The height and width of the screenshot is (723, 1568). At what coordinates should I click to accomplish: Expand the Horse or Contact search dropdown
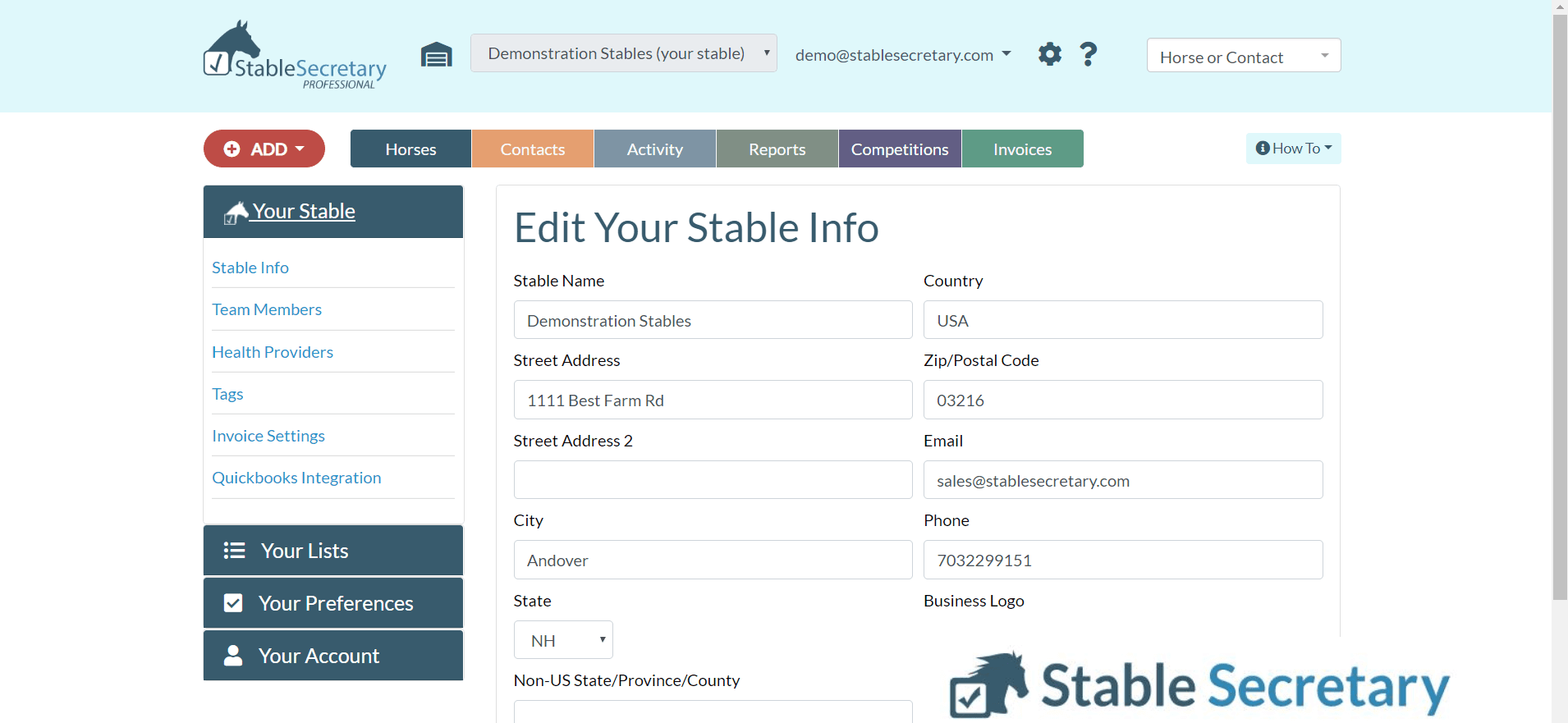click(x=1243, y=56)
